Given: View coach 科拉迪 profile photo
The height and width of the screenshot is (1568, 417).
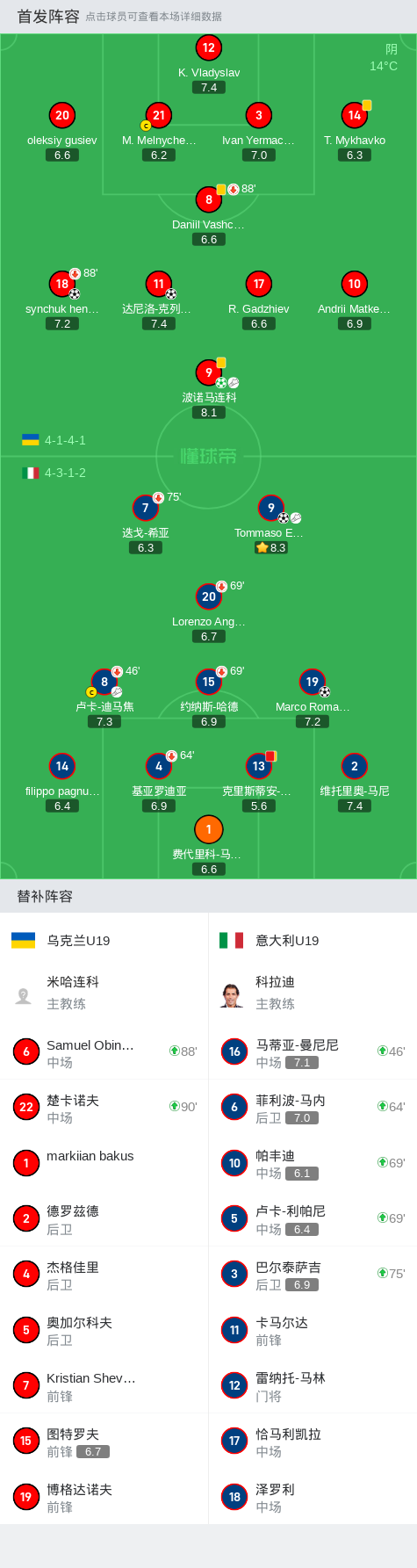Looking at the screenshot, I should pos(232,994).
